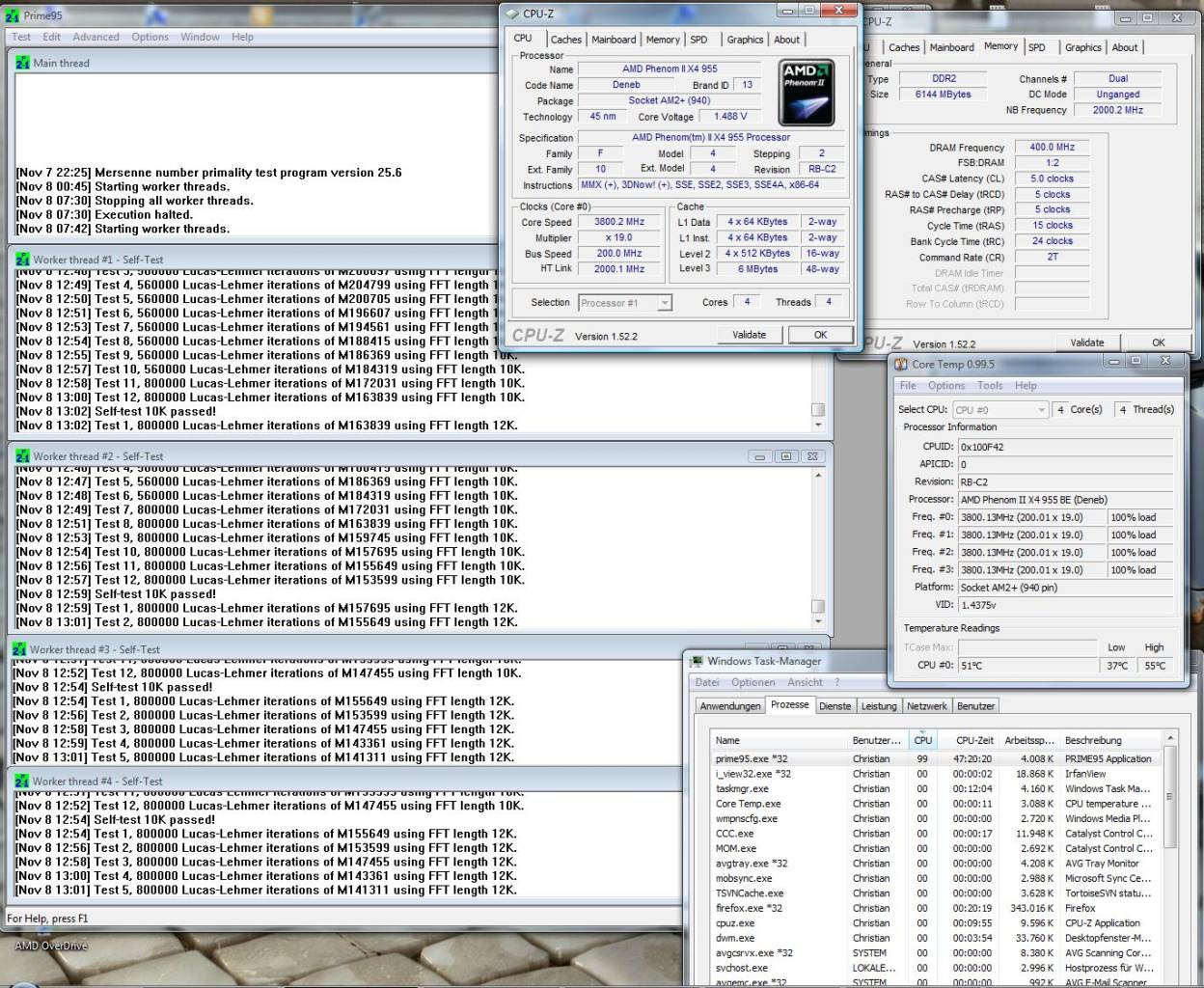Image resolution: width=1204 pixels, height=988 pixels.
Task: Click the Main thread window icon
Action: (22, 63)
